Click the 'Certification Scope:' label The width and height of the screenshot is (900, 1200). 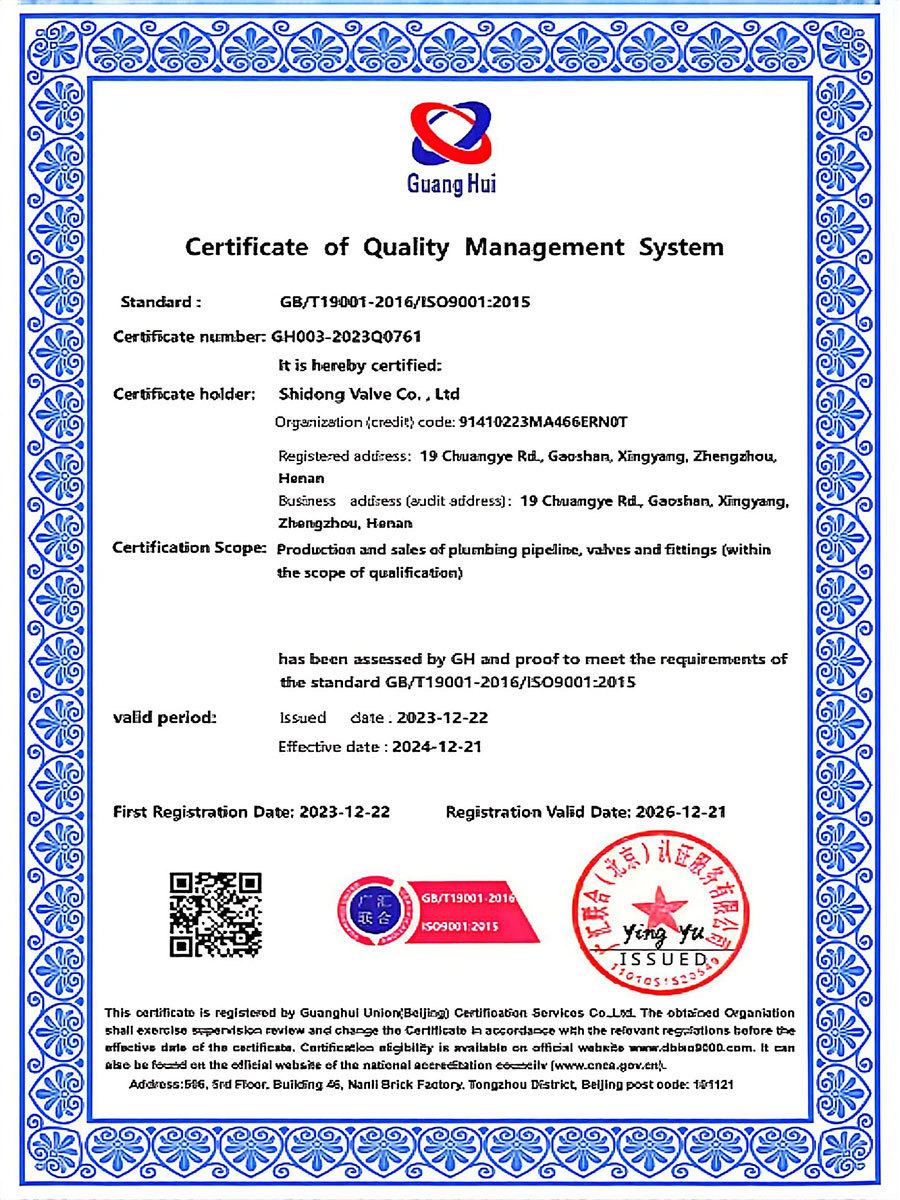tap(189, 548)
